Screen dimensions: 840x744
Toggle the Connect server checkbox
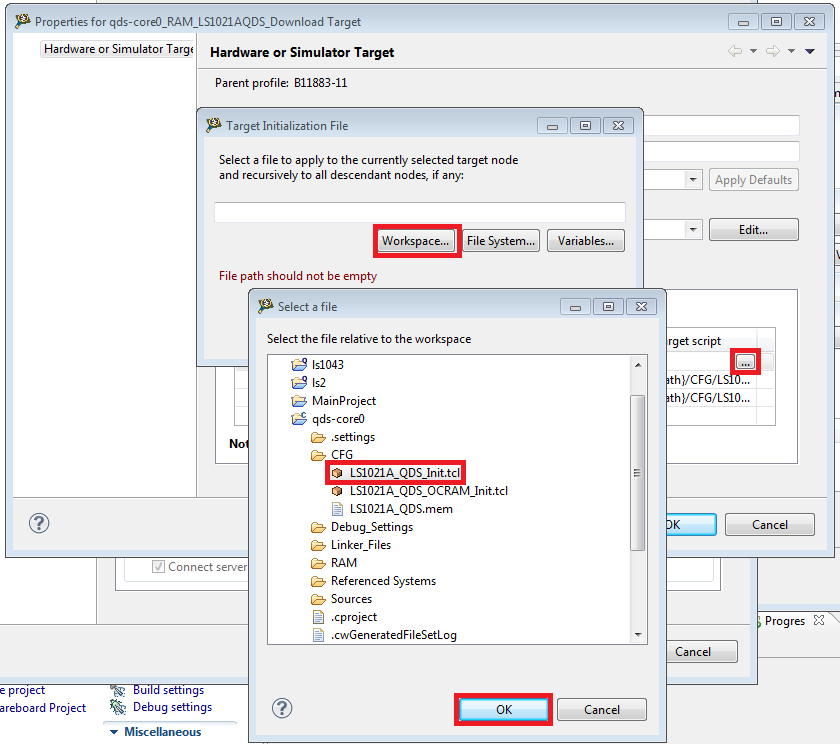click(x=158, y=566)
